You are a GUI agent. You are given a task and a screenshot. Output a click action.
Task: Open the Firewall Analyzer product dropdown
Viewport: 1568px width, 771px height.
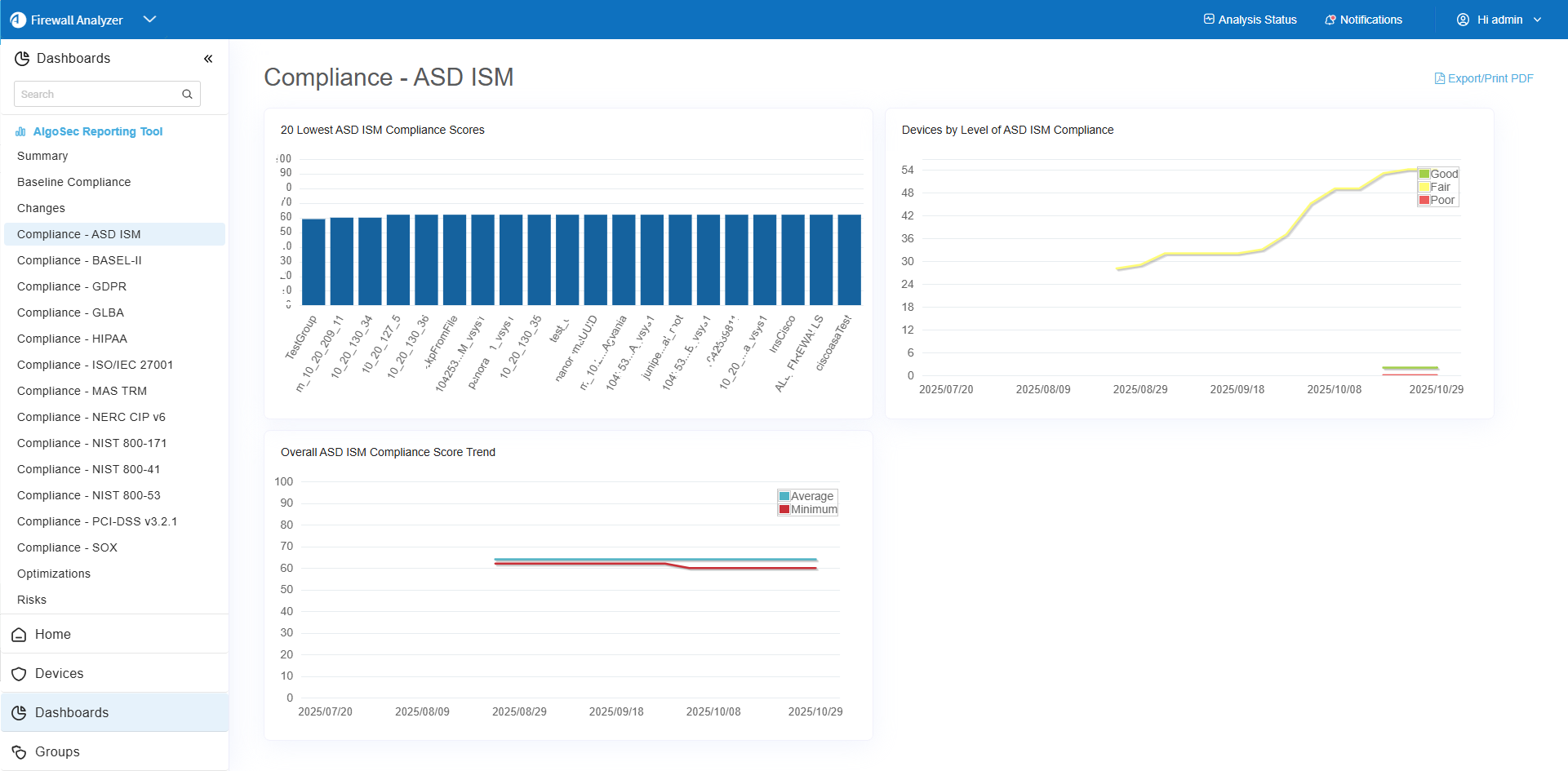(149, 20)
